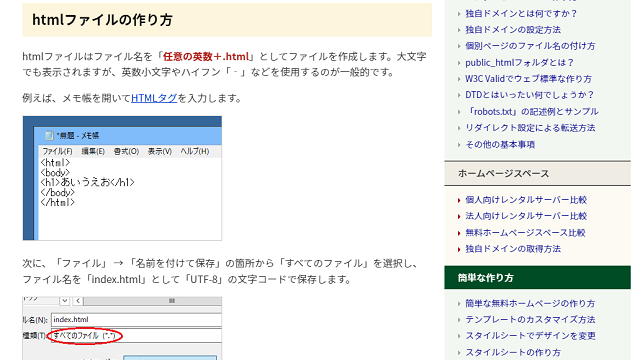
Task: Open 簡単な無料ホームページの作り方 link
Action: (530, 303)
